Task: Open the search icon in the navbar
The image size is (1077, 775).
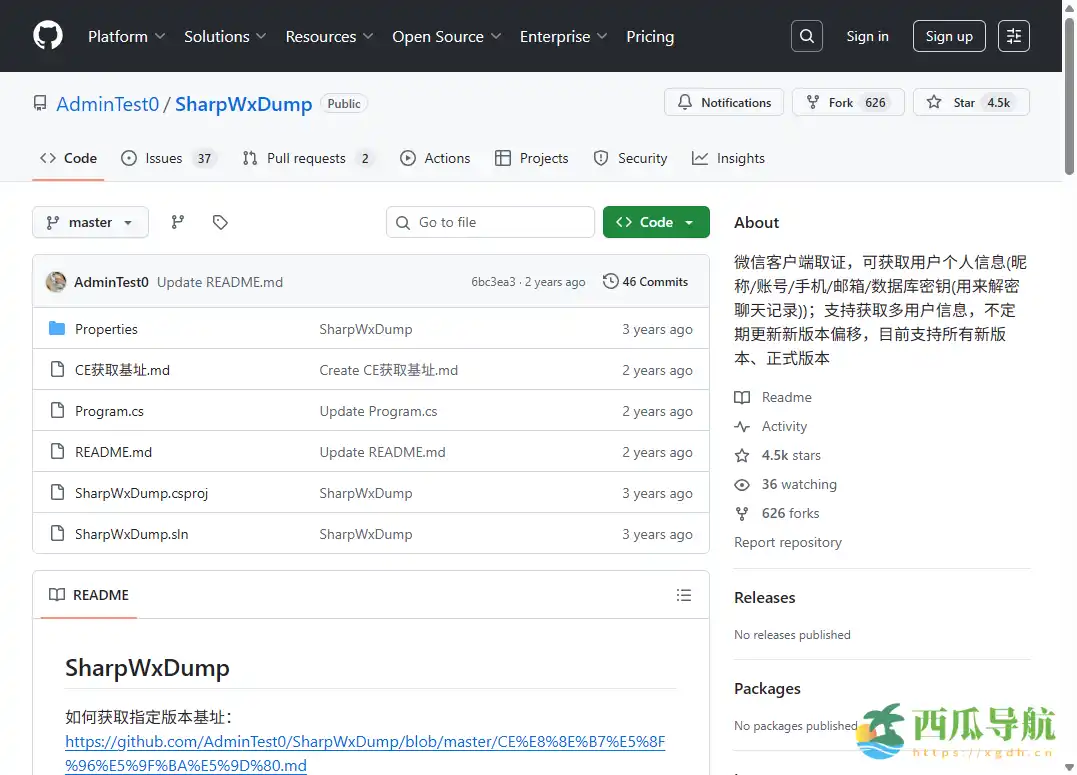Action: pyautogui.click(x=806, y=35)
